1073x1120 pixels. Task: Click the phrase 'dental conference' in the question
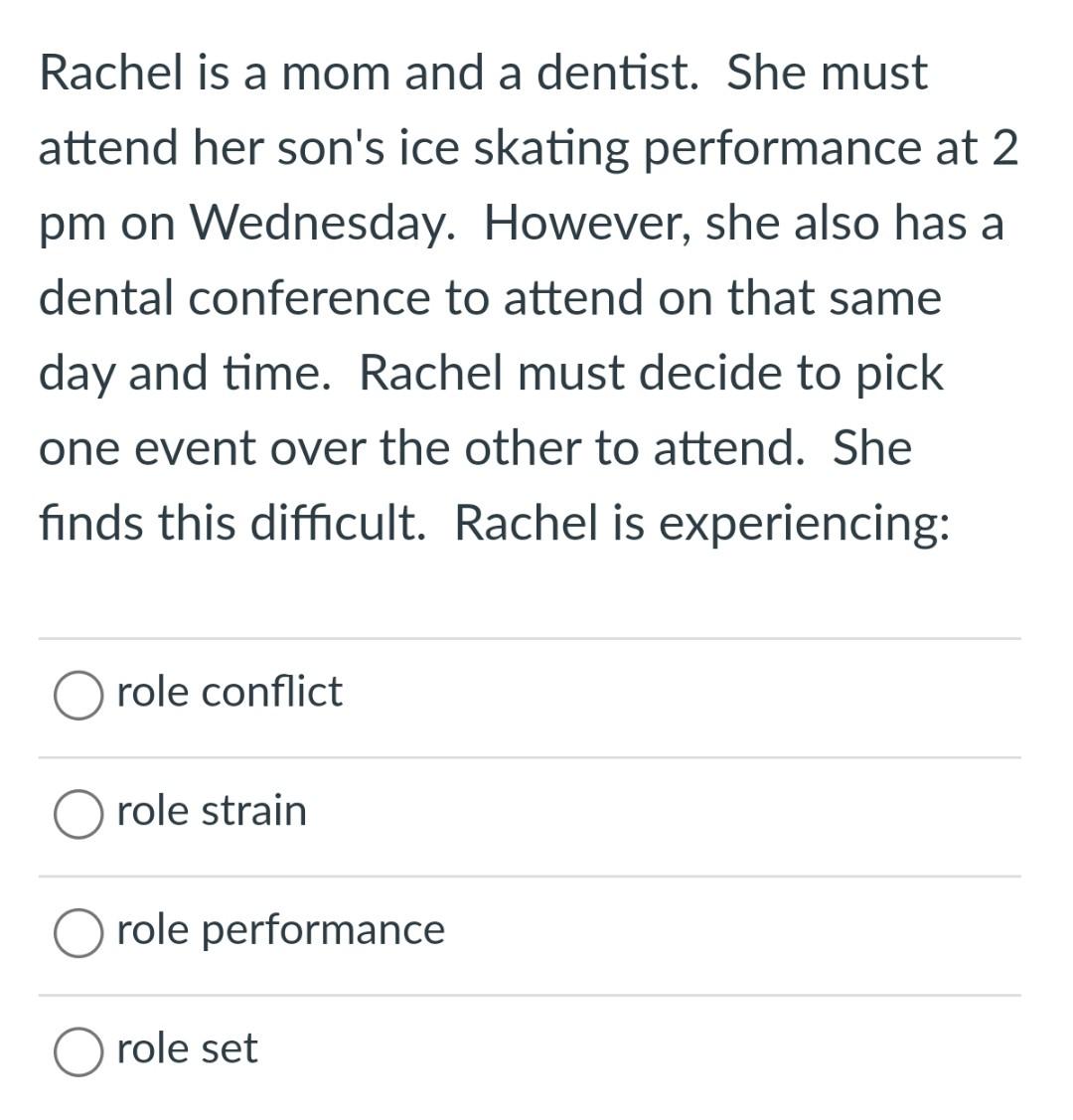(234, 297)
